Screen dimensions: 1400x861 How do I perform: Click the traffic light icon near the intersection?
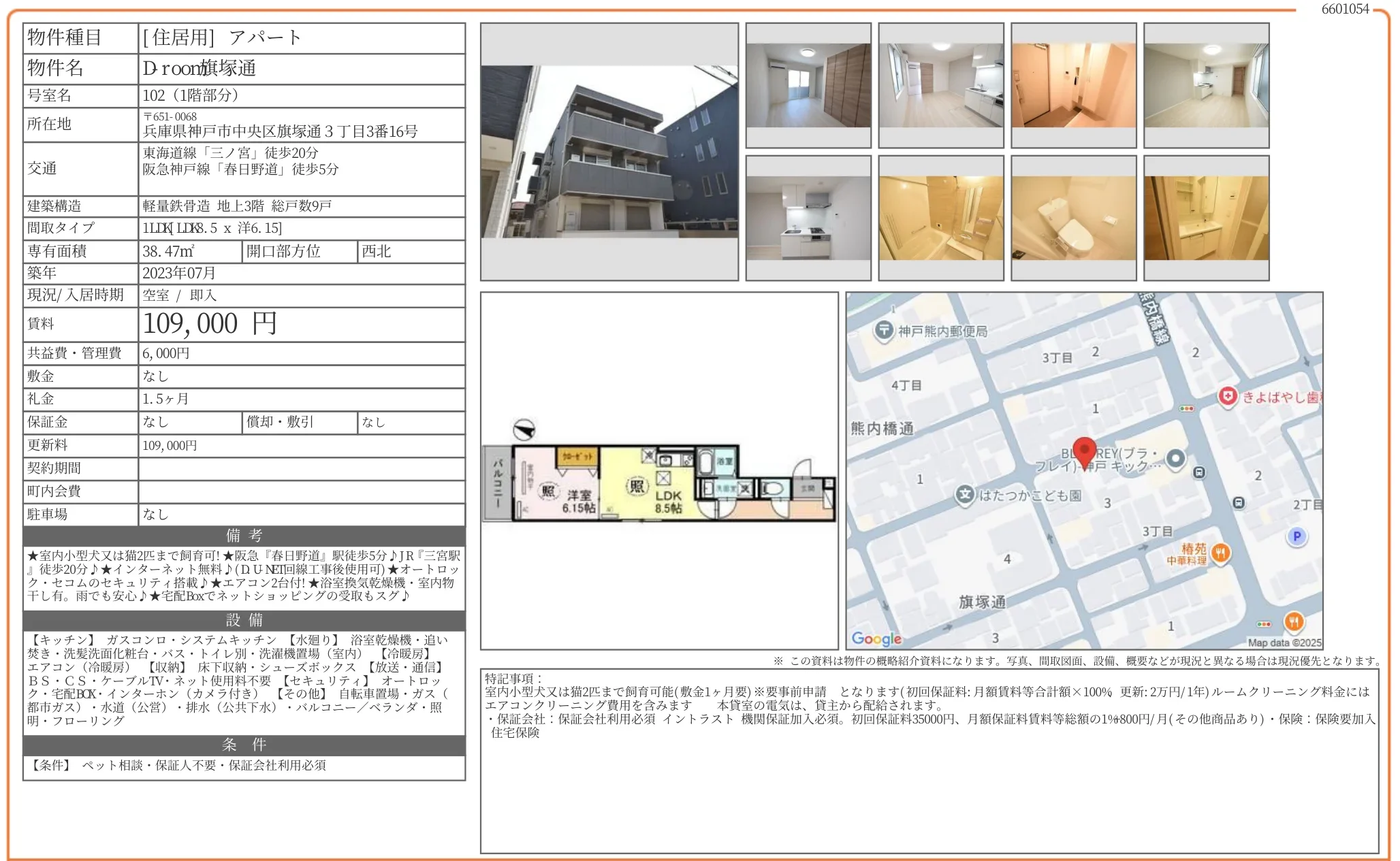(x=1186, y=408)
